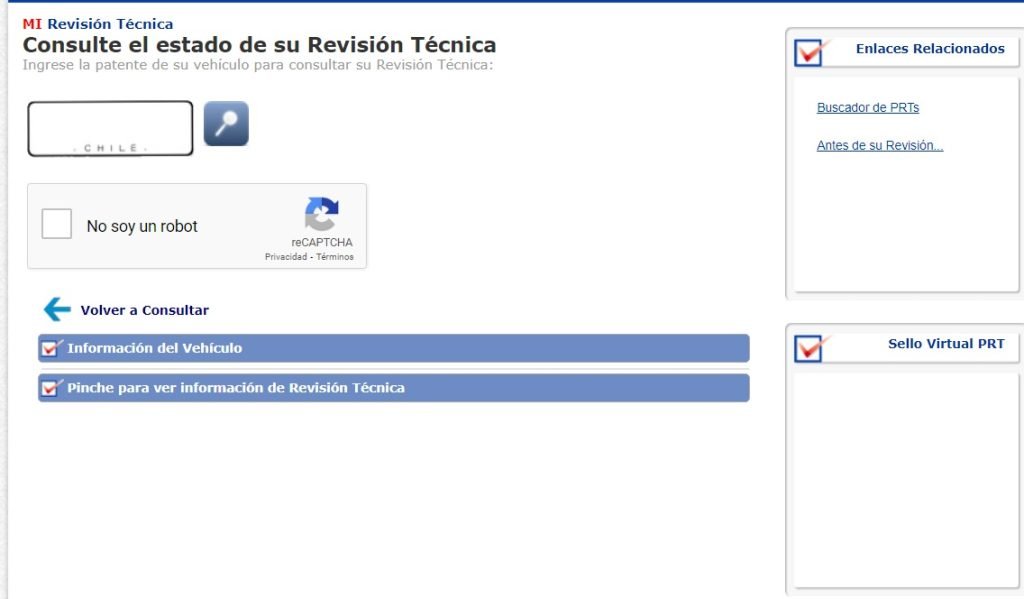Viewport: 1024px width, 599px height.
Task: Expand Información del Vehículo section
Action: click(x=394, y=348)
